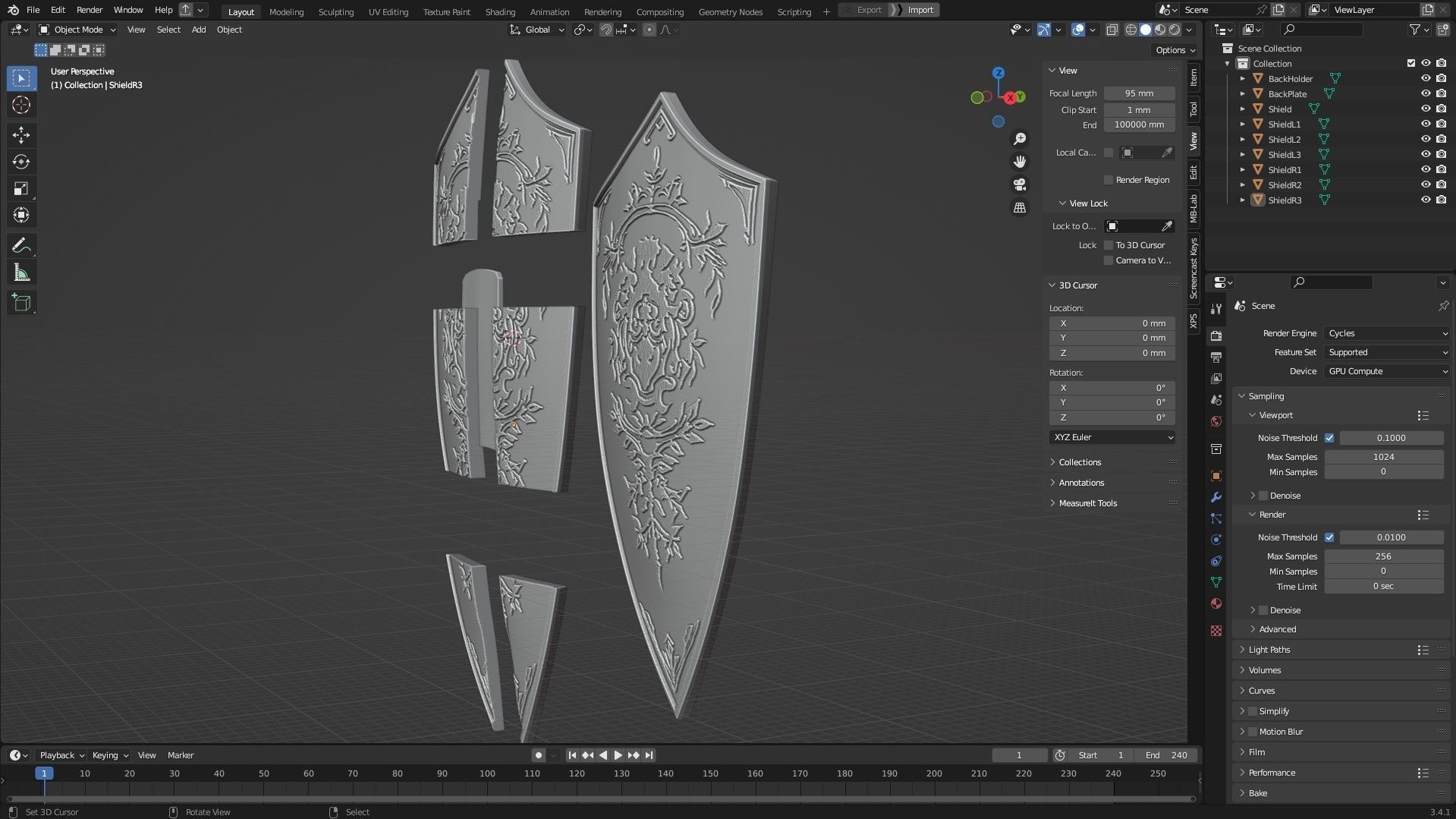This screenshot has height=819, width=1456.
Task: Switch to Wireframe viewport shading
Action: (1131, 30)
